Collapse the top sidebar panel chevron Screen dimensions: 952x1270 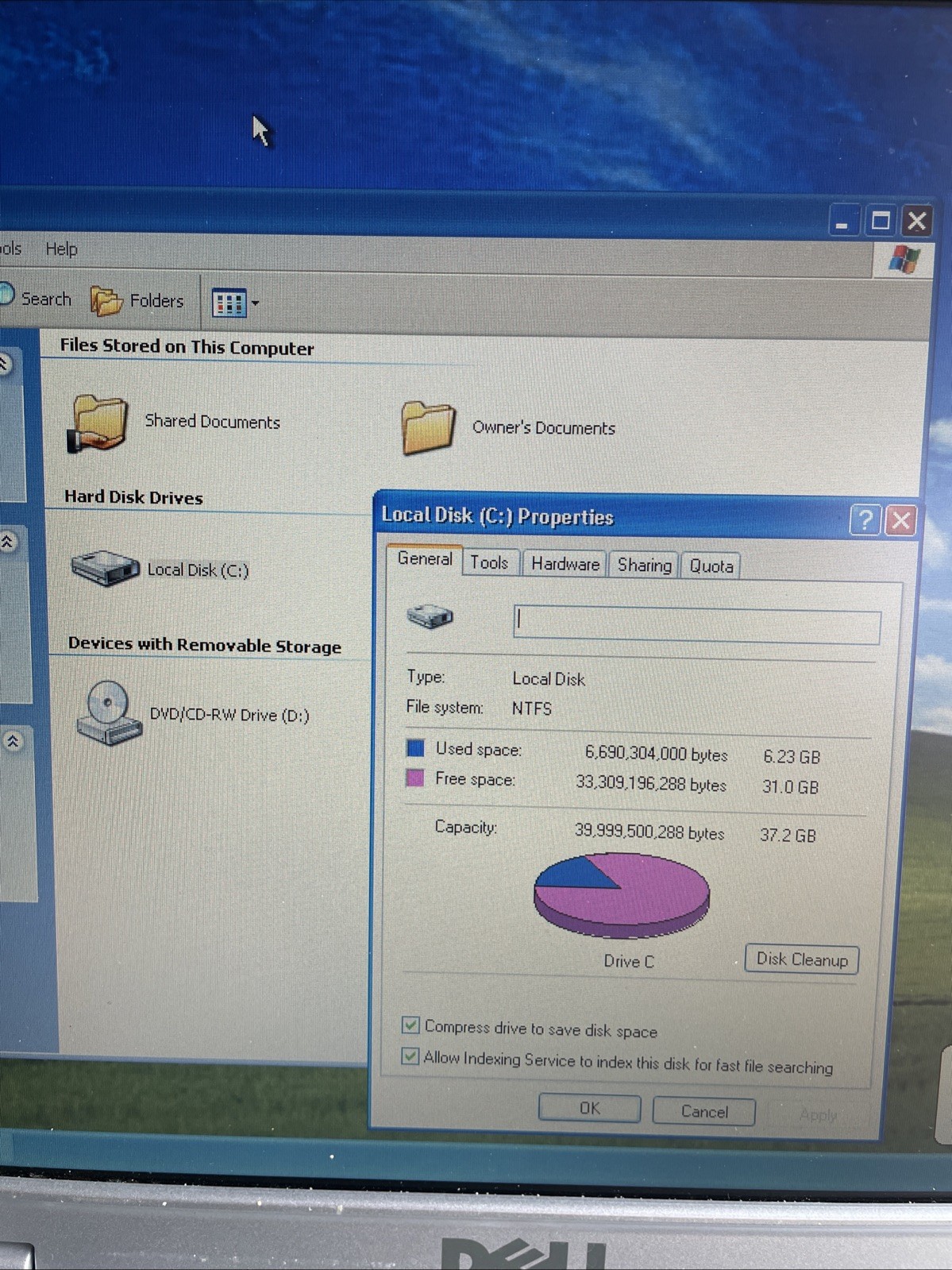click(4, 365)
